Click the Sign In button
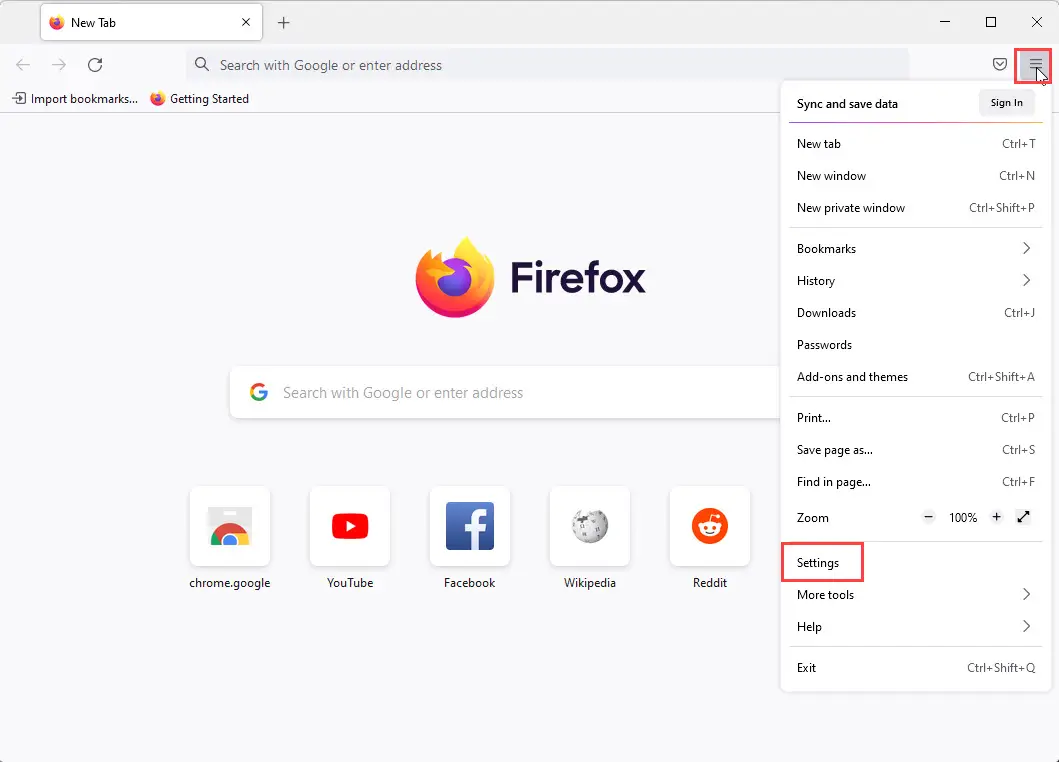The width and height of the screenshot is (1059, 762). coord(1006,103)
